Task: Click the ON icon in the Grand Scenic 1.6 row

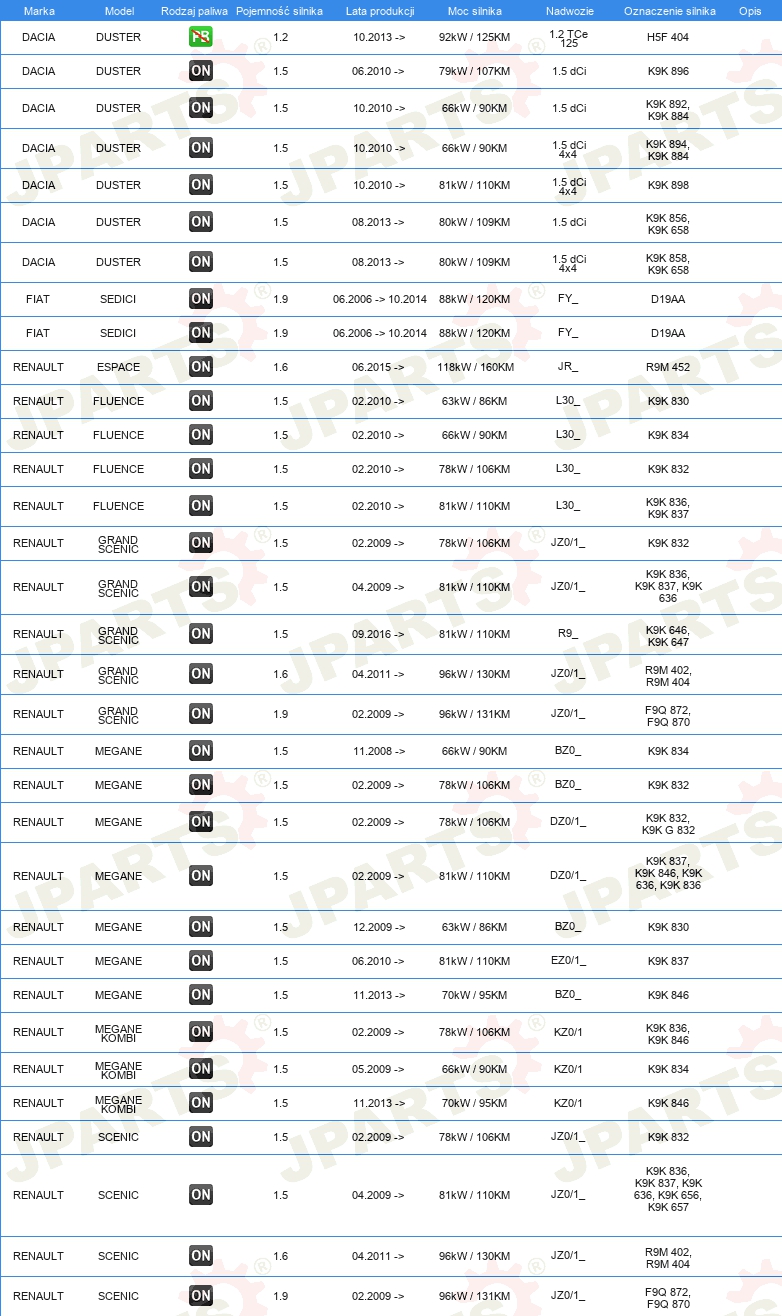Action: click(x=201, y=674)
